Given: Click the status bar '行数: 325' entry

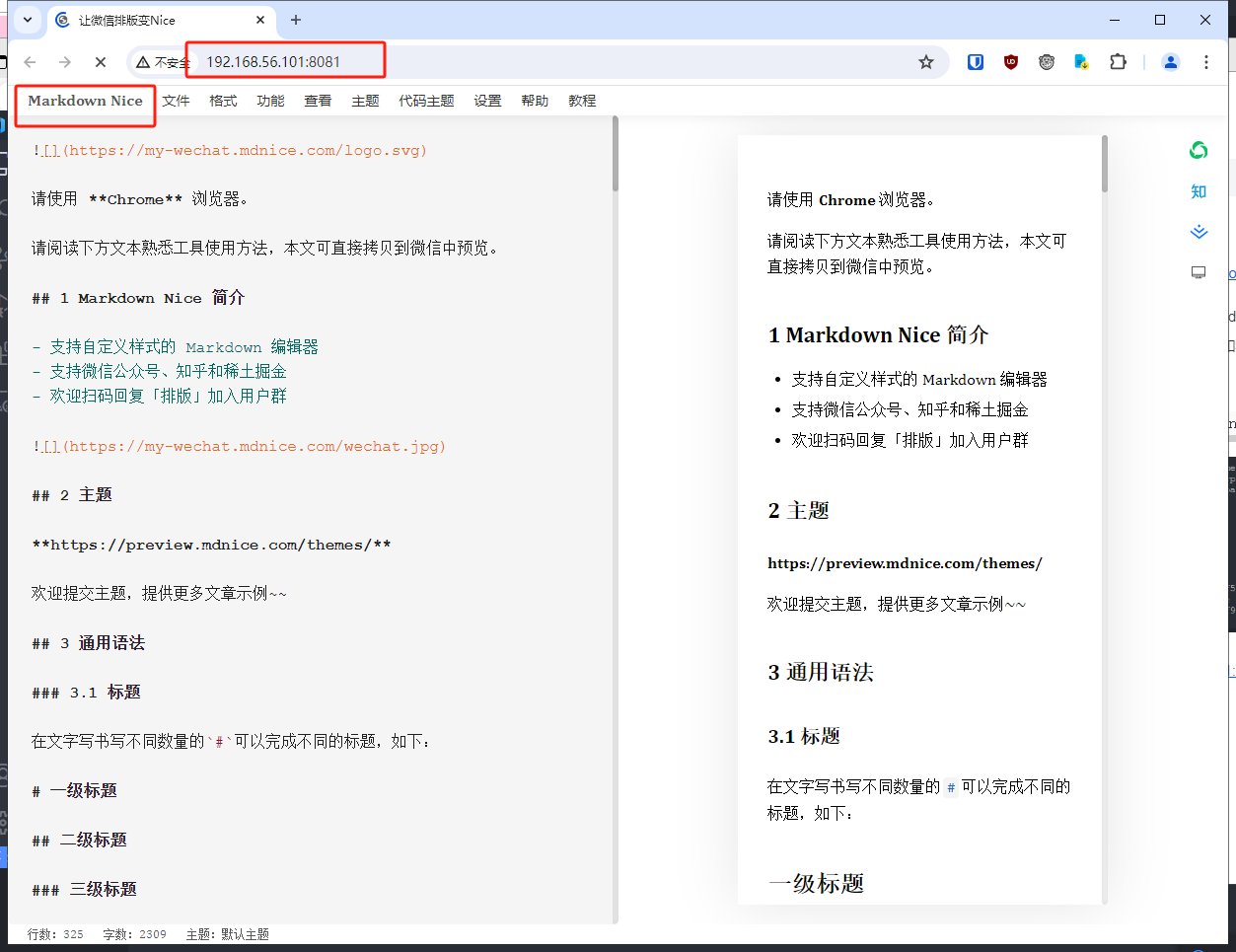Looking at the screenshot, I should tap(55, 934).
